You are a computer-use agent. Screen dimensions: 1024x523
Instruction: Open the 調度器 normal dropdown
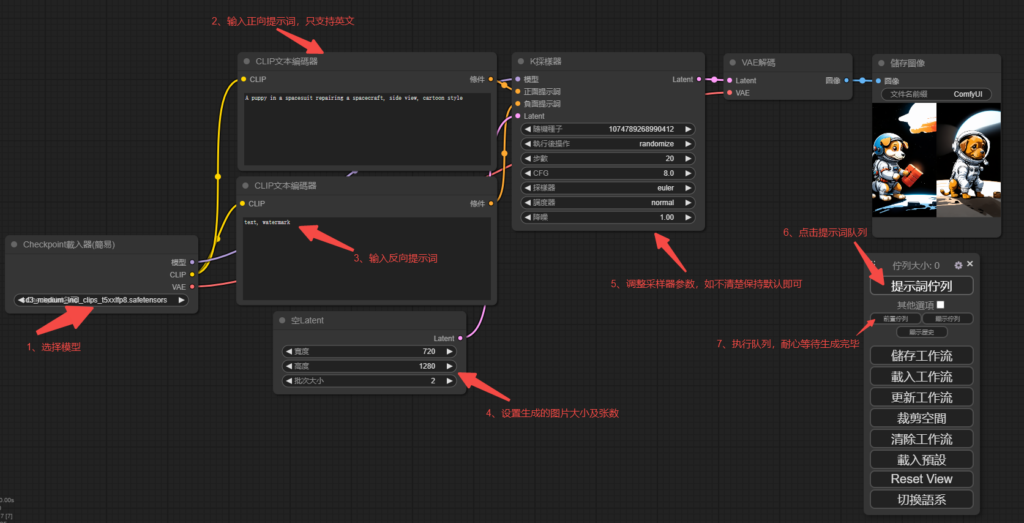pos(607,202)
